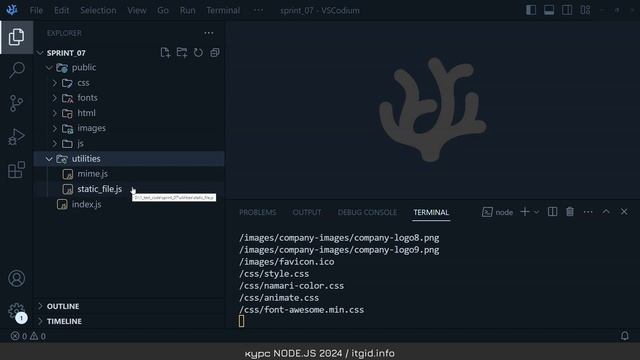The width and height of the screenshot is (640, 360).
Task: Open the Search view
Action: 16,70
